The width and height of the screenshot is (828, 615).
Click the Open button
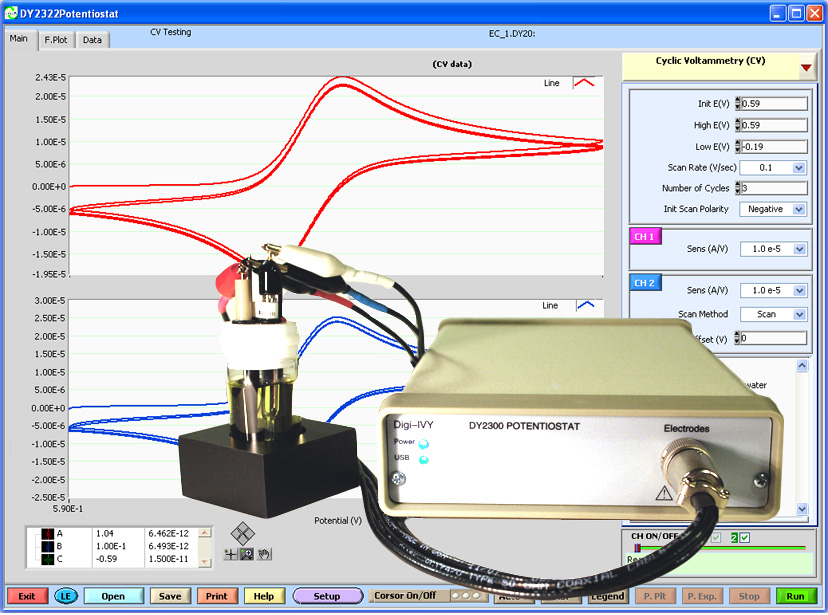[x=114, y=597]
